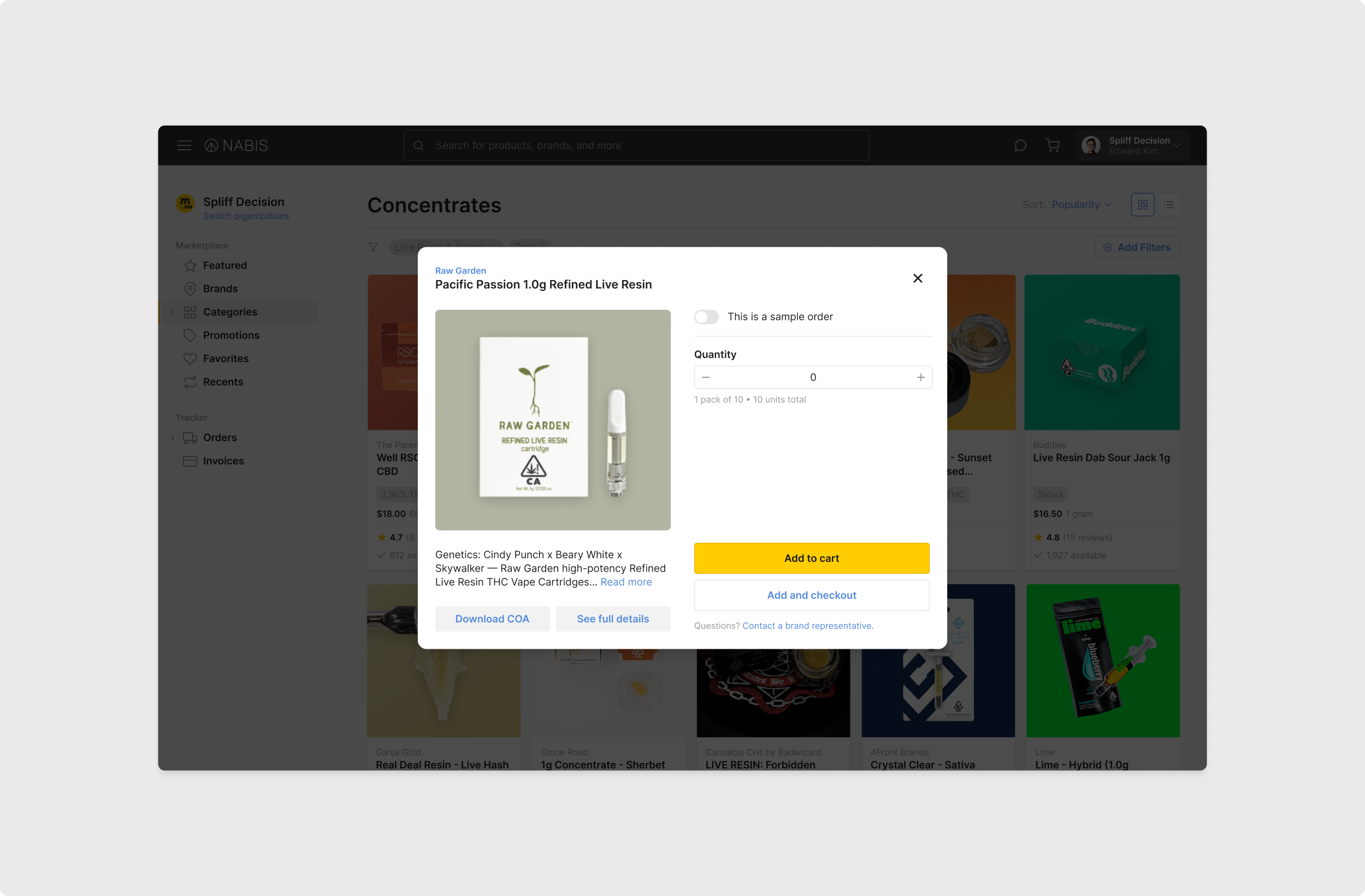
Task: Click Contact a brand representative link
Action: point(807,626)
